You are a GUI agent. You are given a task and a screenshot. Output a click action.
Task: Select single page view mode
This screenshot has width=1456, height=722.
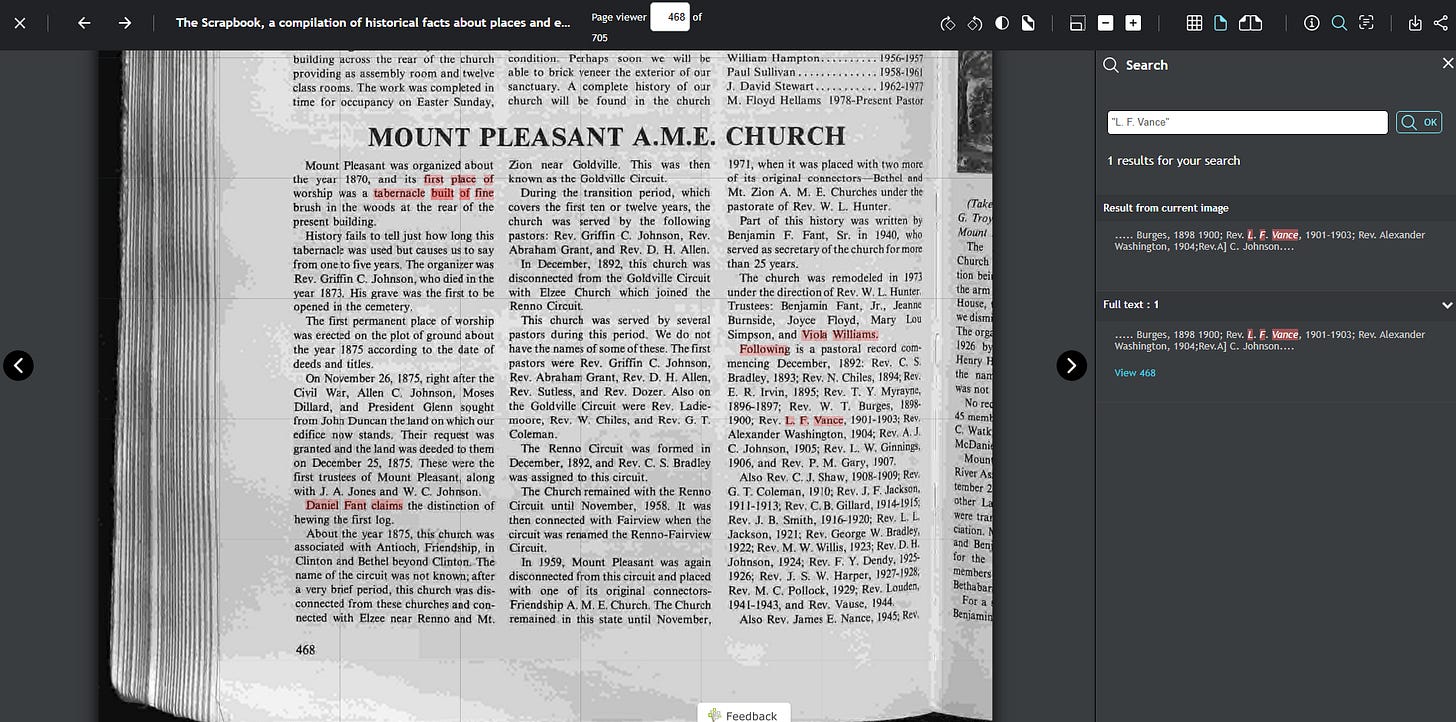(1220, 23)
